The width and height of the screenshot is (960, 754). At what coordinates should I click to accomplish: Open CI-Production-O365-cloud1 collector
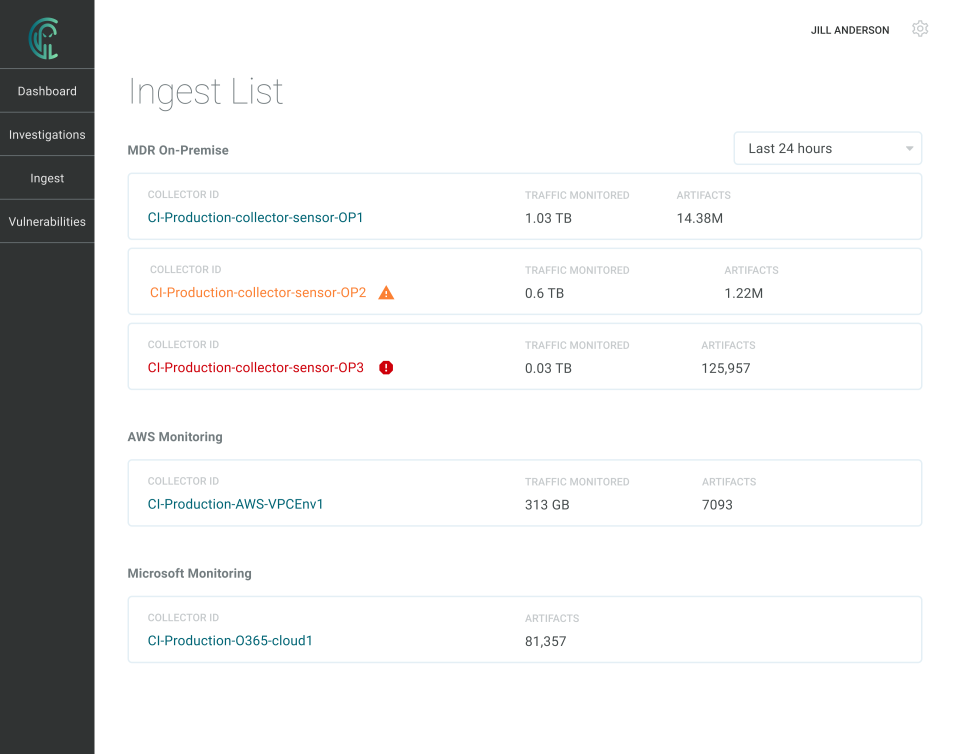[230, 640]
